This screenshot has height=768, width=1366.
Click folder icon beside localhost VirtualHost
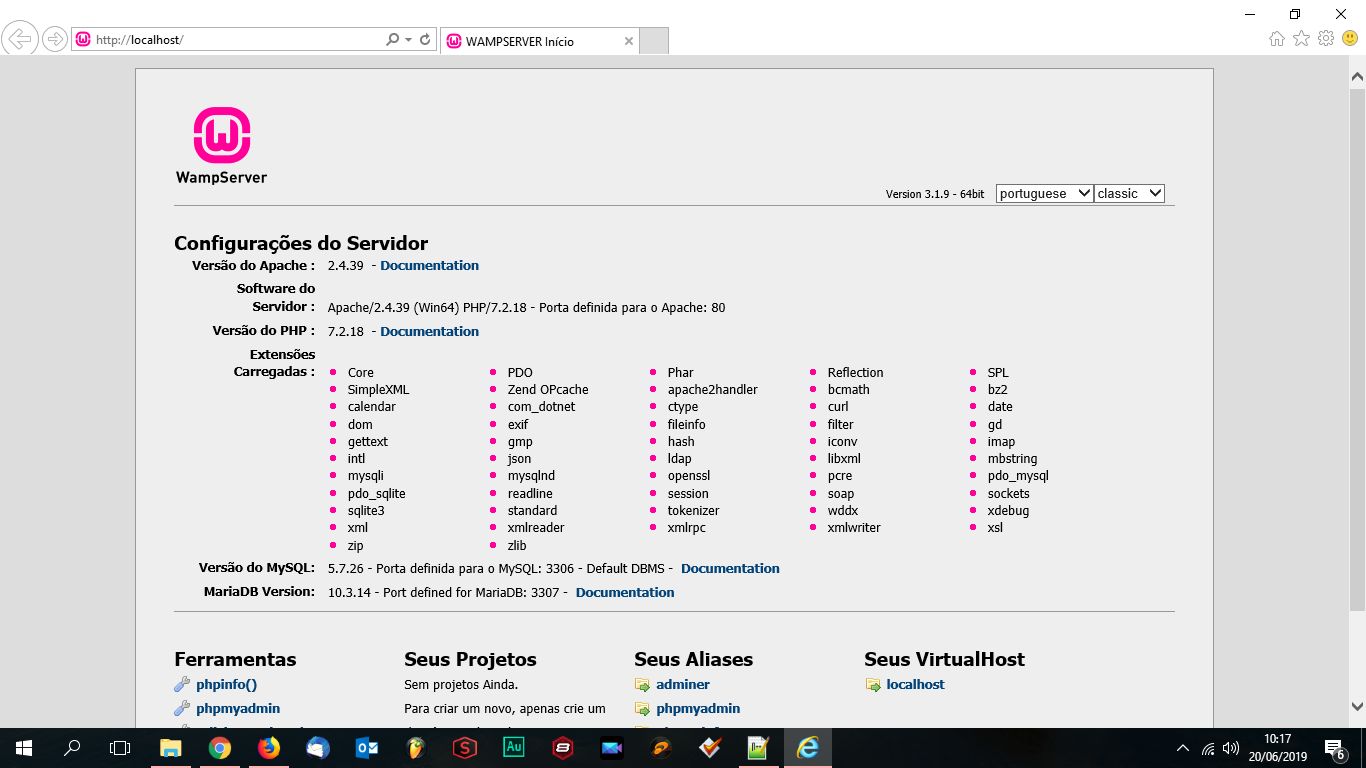[873, 685]
